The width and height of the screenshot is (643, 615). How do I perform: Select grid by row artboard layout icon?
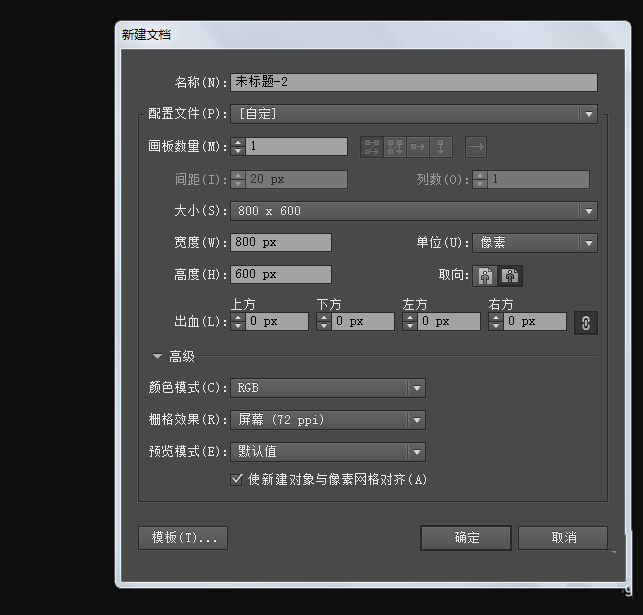372,147
